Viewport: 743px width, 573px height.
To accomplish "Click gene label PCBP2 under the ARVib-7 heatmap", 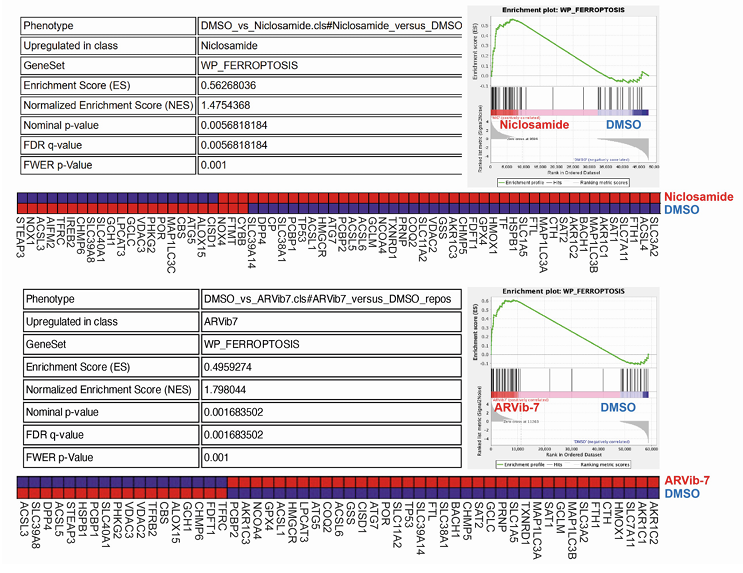I will tap(233, 519).
